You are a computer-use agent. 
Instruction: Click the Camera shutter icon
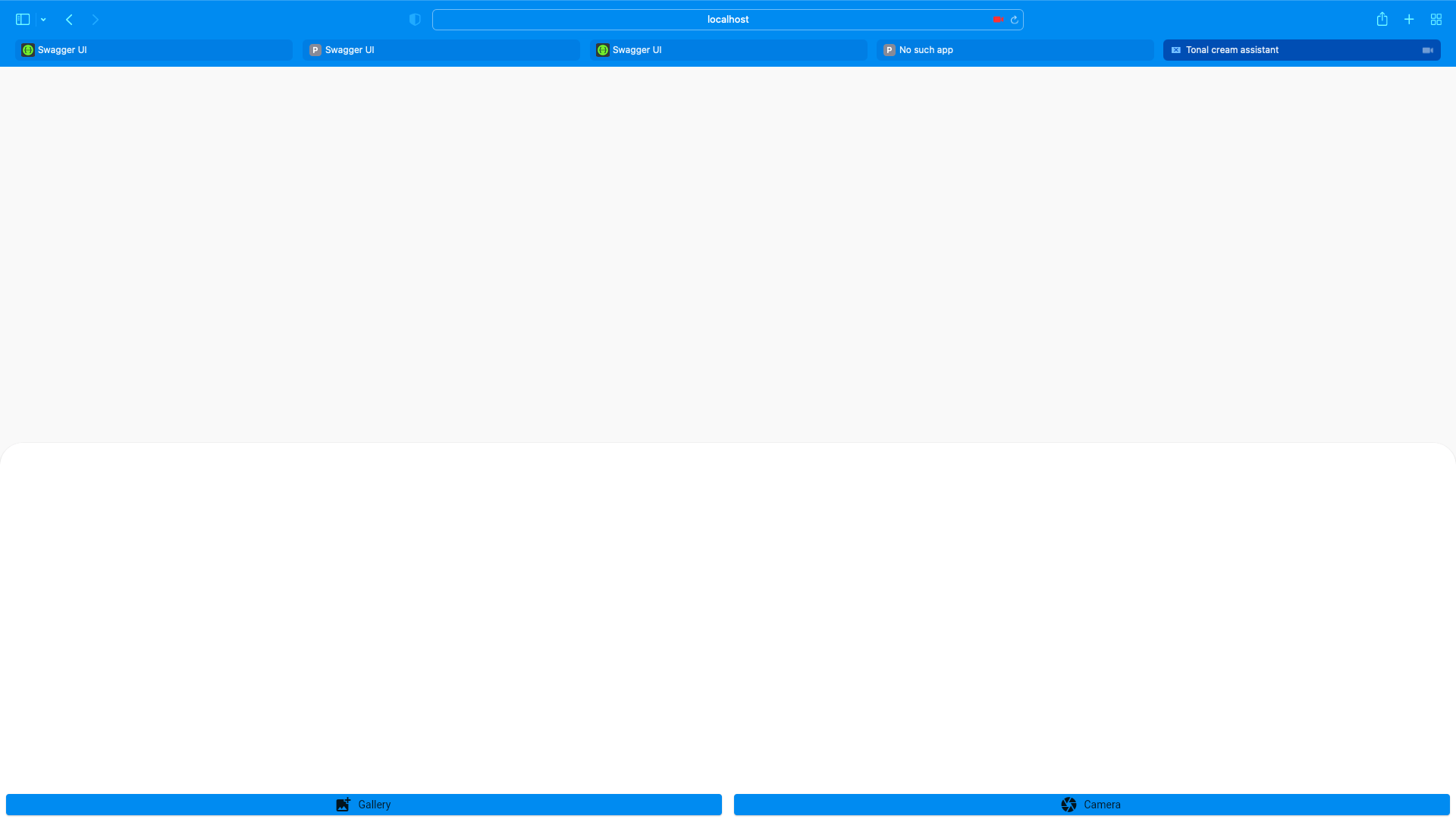(1068, 804)
